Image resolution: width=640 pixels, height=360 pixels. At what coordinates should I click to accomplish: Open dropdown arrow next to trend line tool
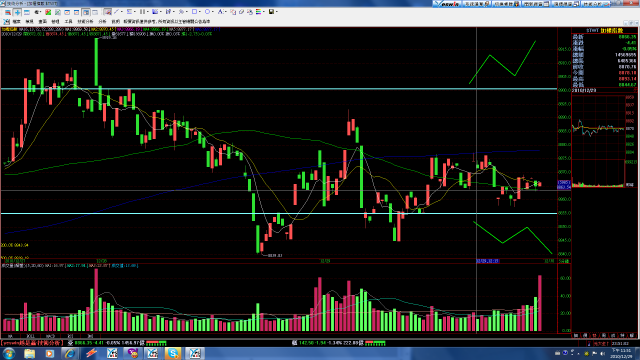click(122, 12)
